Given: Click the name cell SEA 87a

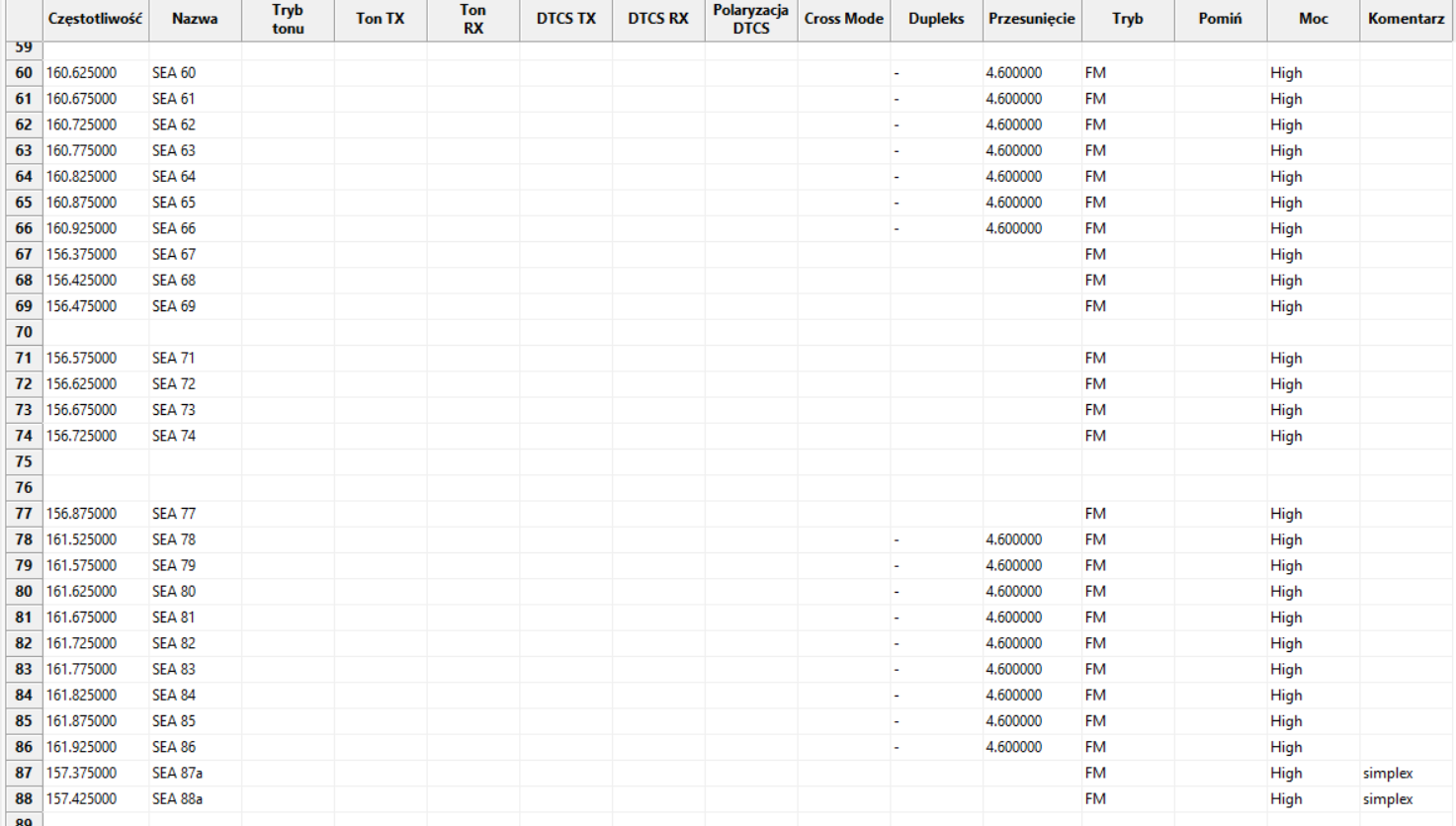Looking at the screenshot, I should pos(178,773).
